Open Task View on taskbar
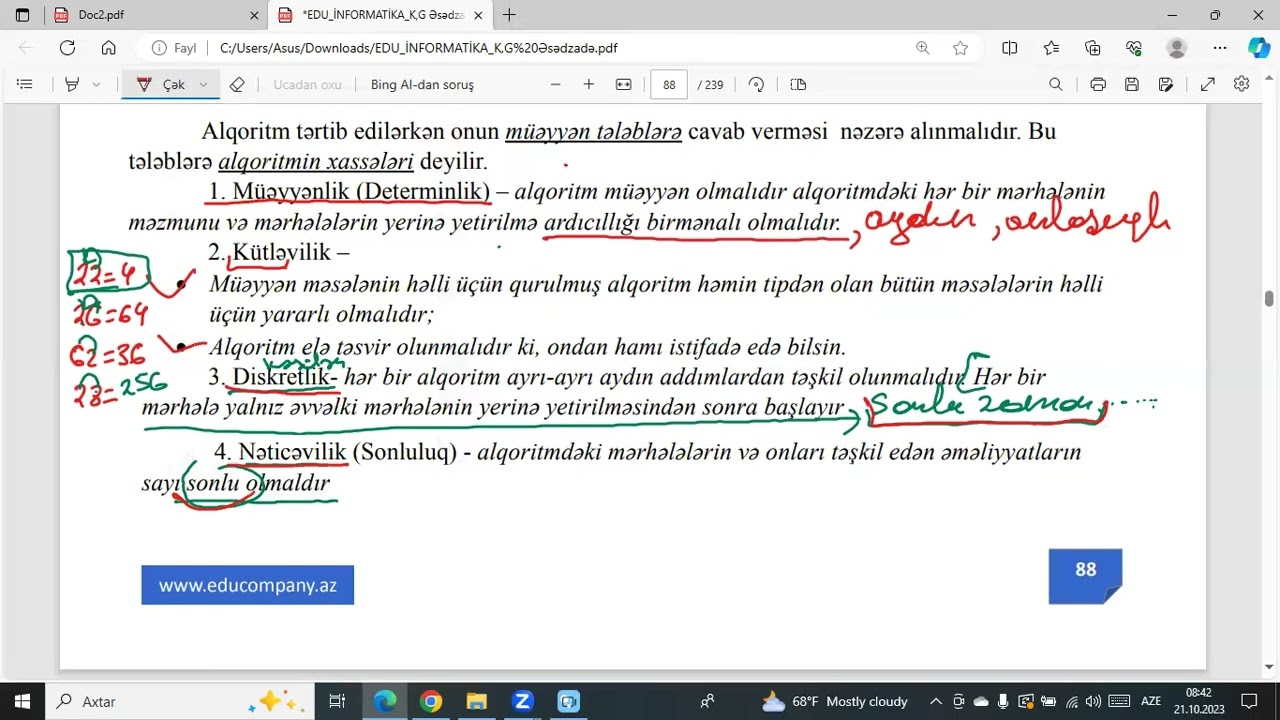The height and width of the screenshot is (720, 1280). pos(337,702)
